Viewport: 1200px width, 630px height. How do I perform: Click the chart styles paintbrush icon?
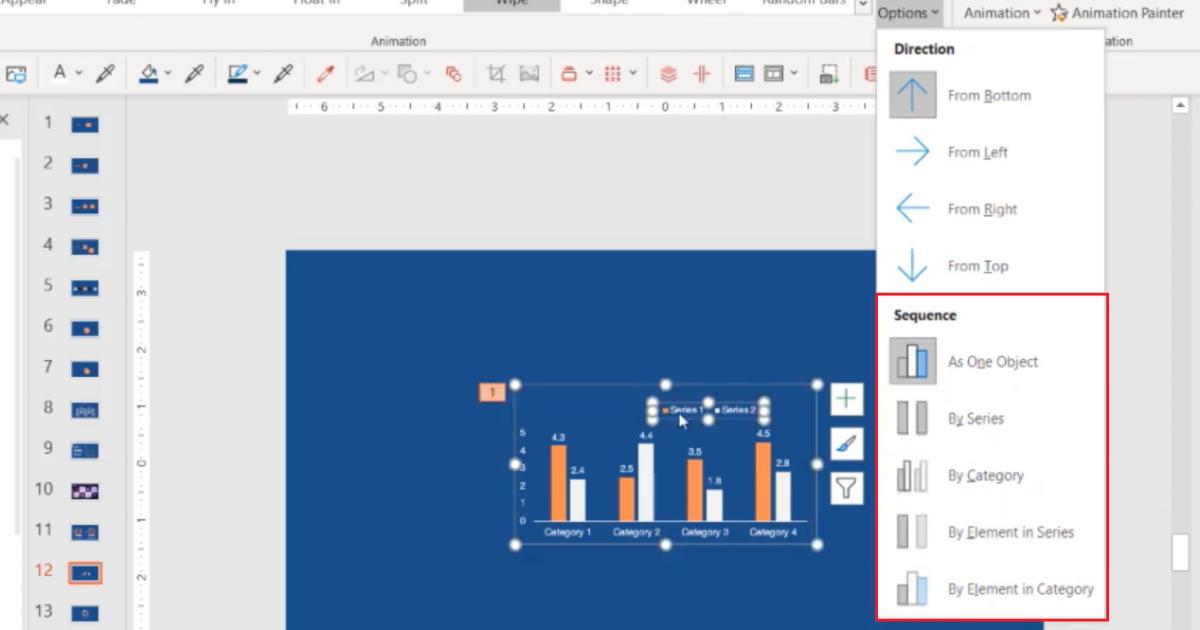[845, 442]
